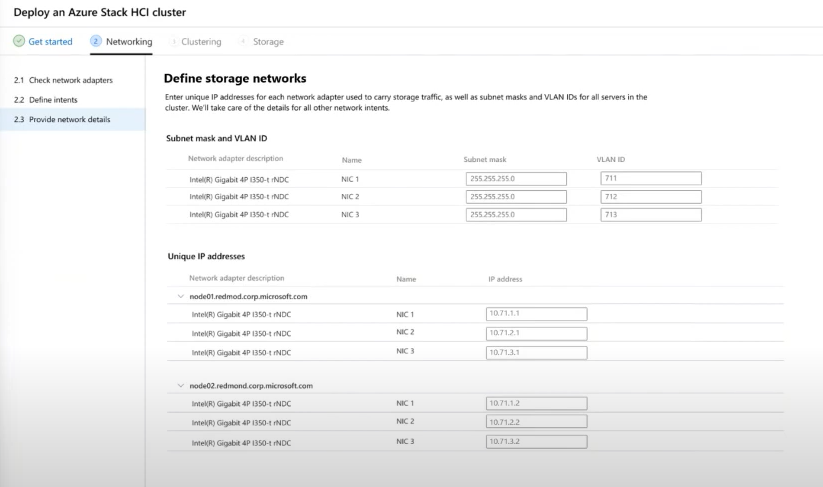Click the Deploy an Azure Stack HCI cluster title

click(100, 12)
